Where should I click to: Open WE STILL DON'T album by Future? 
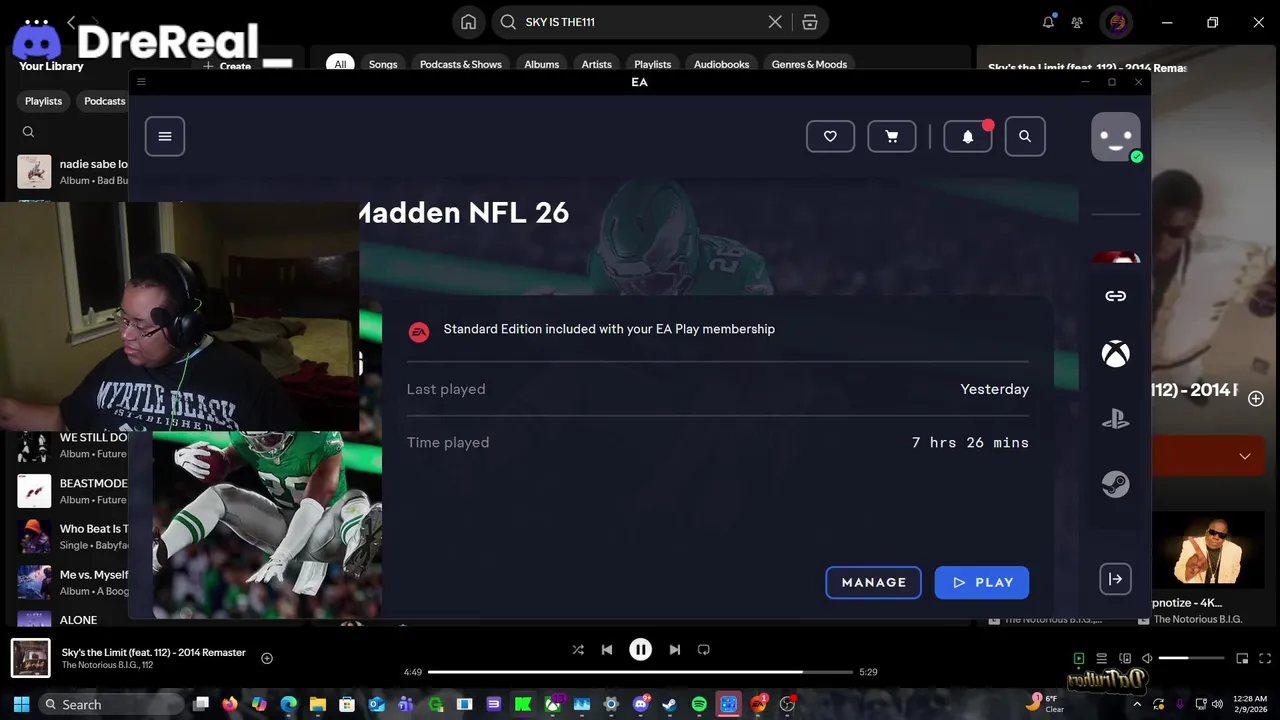click(x=72, y=445)
